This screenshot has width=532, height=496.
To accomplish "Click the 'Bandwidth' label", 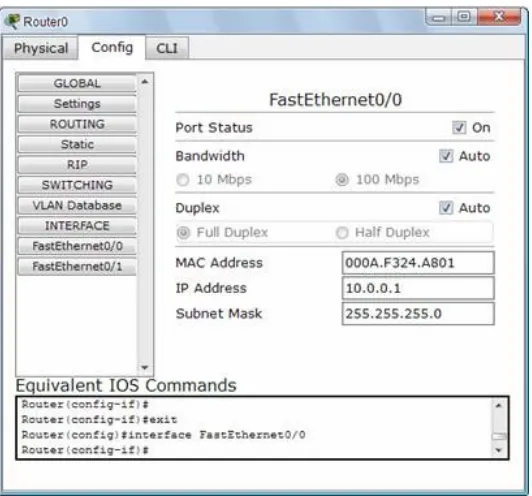I will click(210, 156).
